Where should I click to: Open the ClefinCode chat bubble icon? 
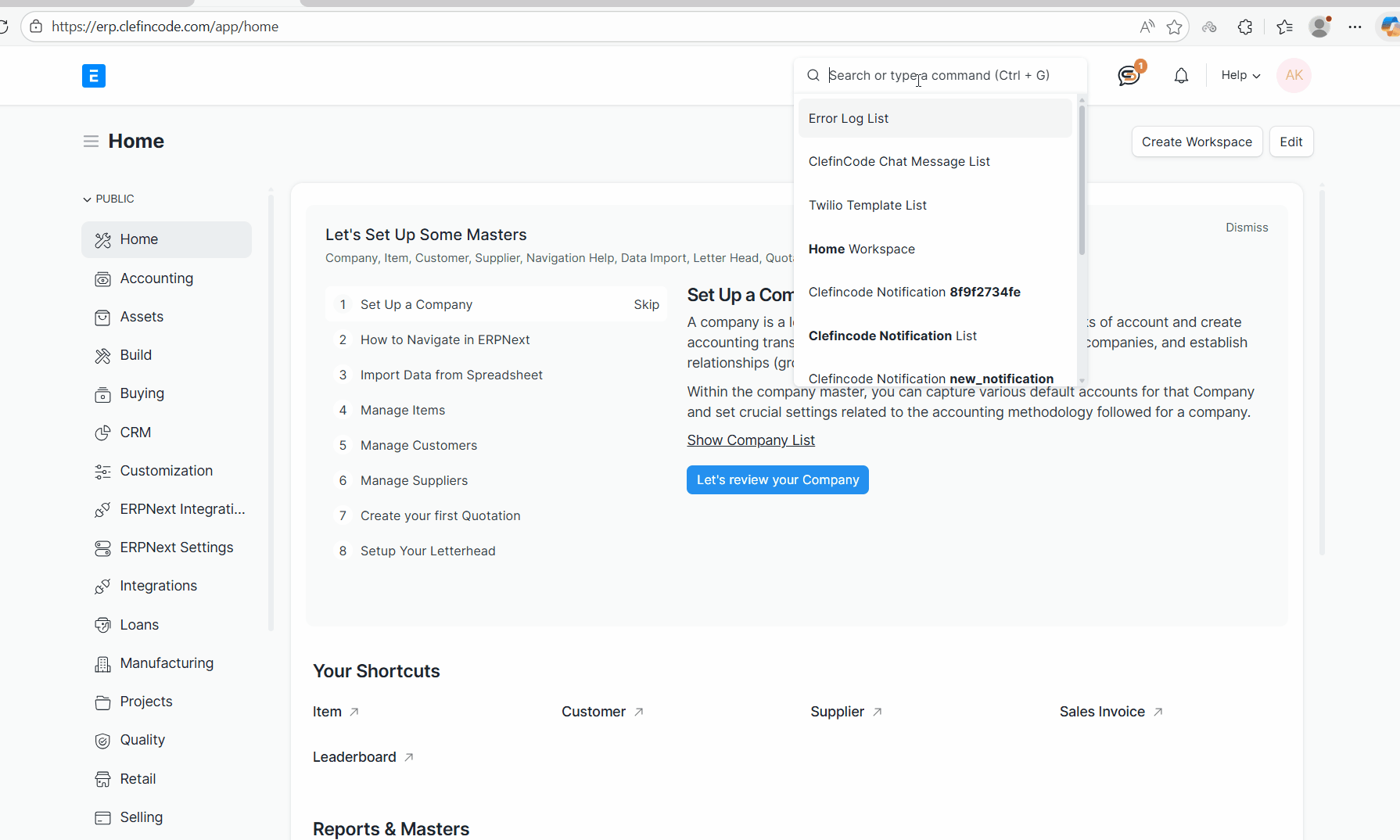(1129, 75)
